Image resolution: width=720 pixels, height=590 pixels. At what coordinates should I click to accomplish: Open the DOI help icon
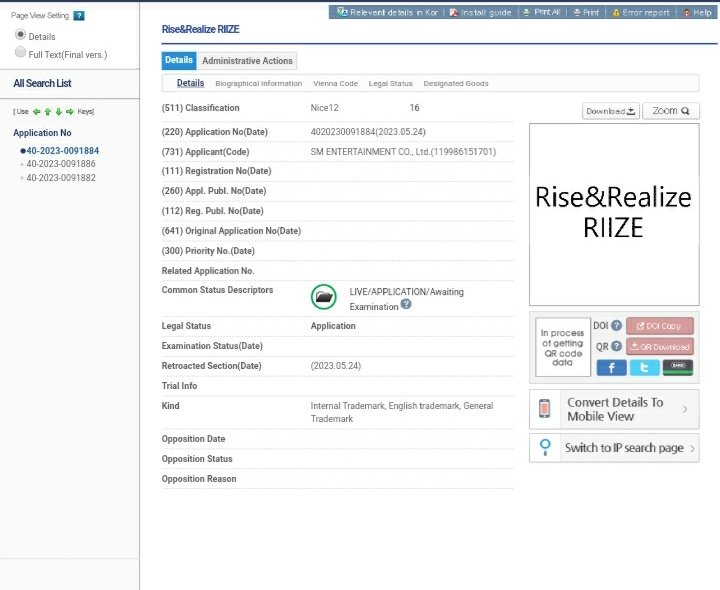(x=616, y=325)
